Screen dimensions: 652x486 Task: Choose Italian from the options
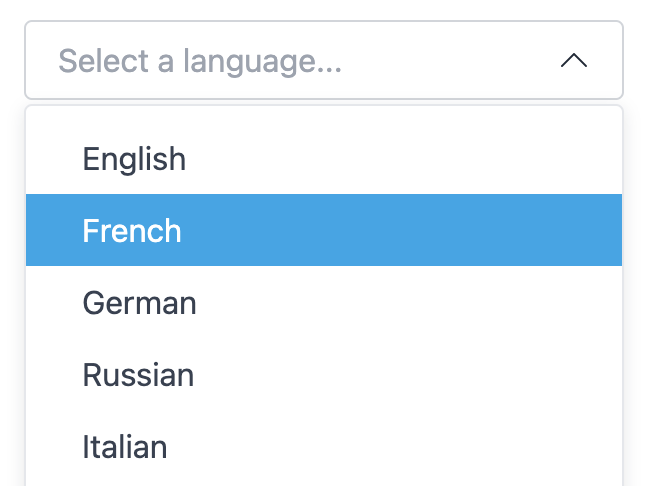tap(125, 447)
